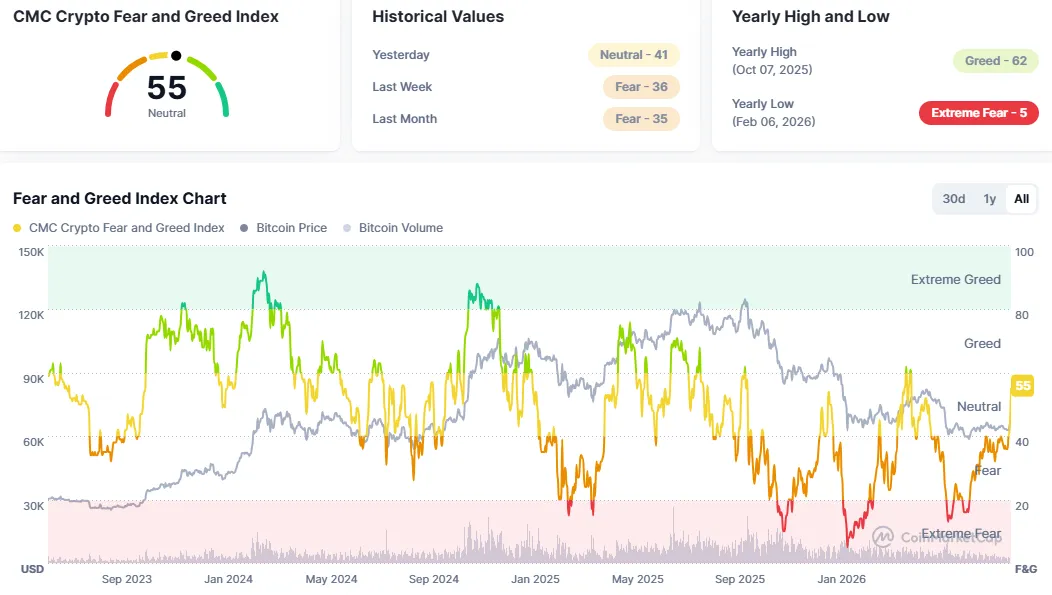Click the green segment of the gauge
The image size is (1052, 595).
click(223, 99)
